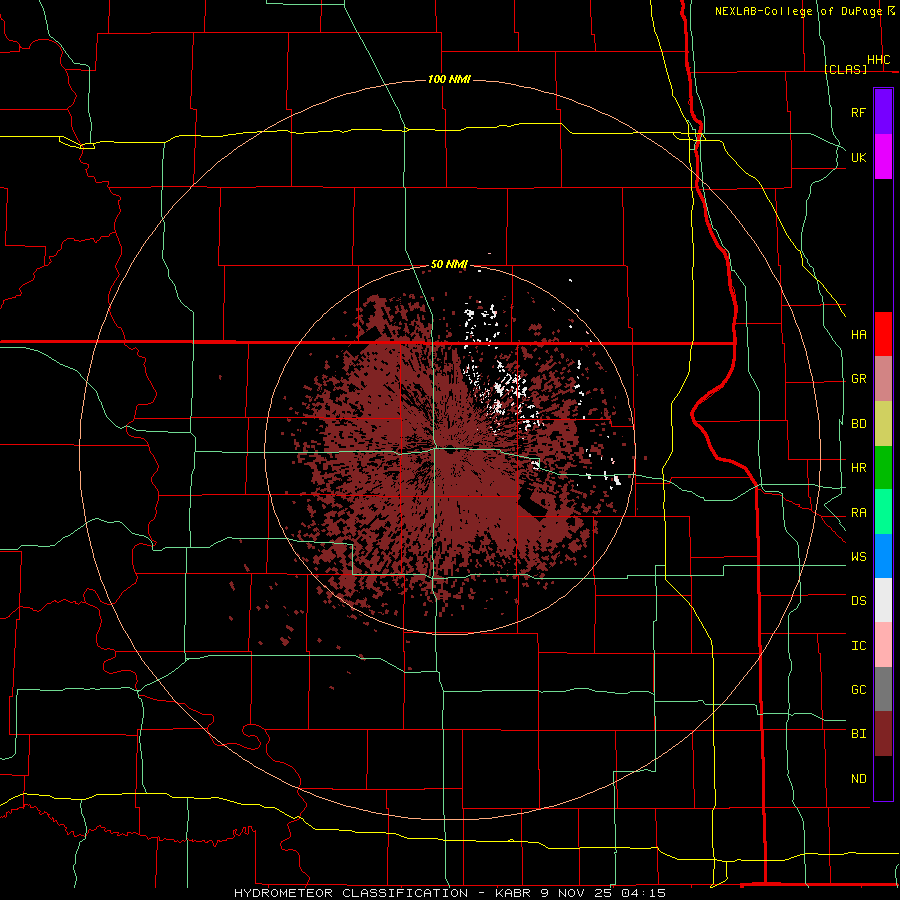This screenshot has width=900, height=900.
Task: Click the HA legend label
Action: [858, 334]
